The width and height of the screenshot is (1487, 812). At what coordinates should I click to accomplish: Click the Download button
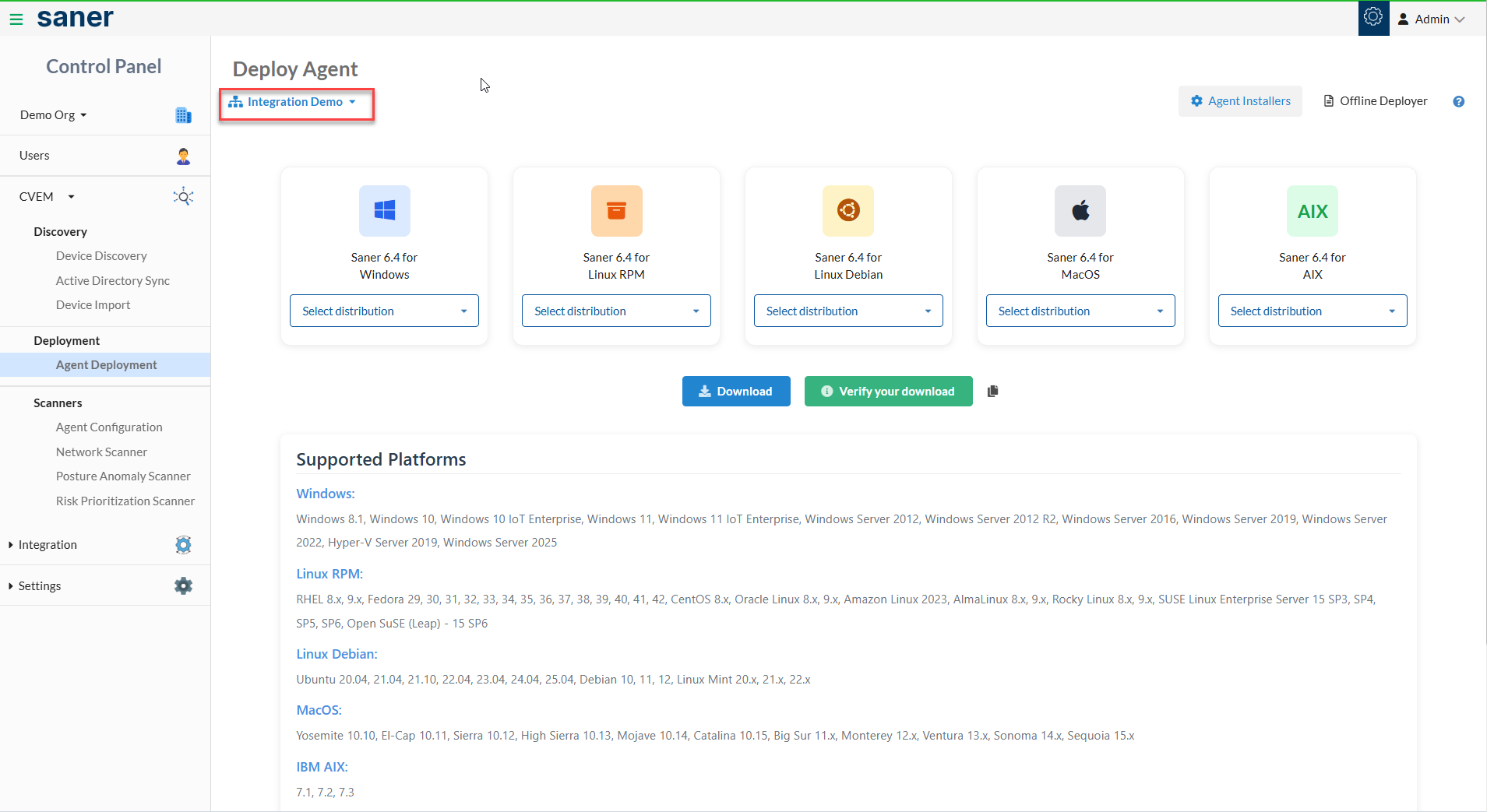pyautogui.click(x=736, y=392)
